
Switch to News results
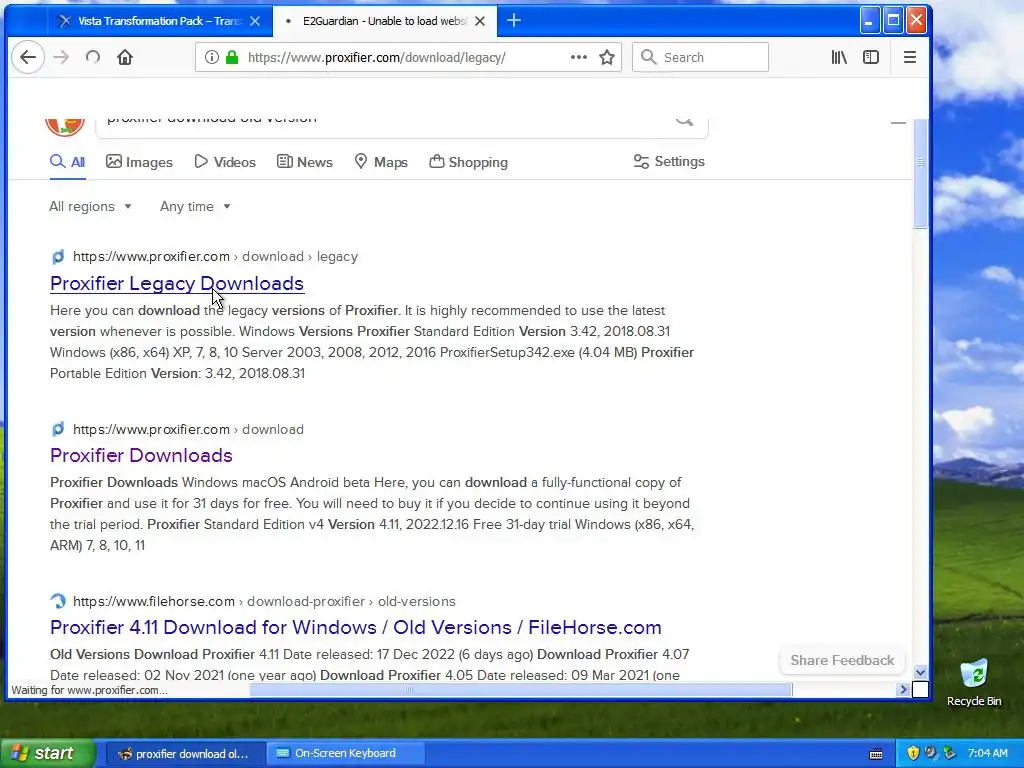pos(304,162)
